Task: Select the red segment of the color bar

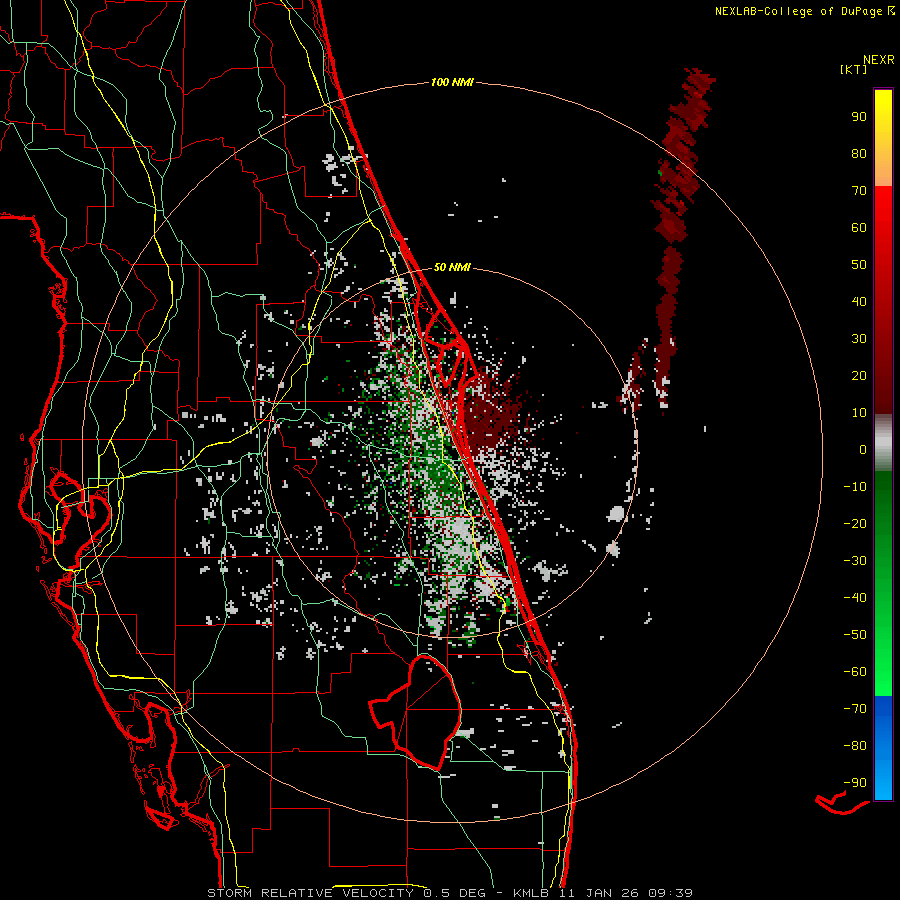Action: (883, 300)
